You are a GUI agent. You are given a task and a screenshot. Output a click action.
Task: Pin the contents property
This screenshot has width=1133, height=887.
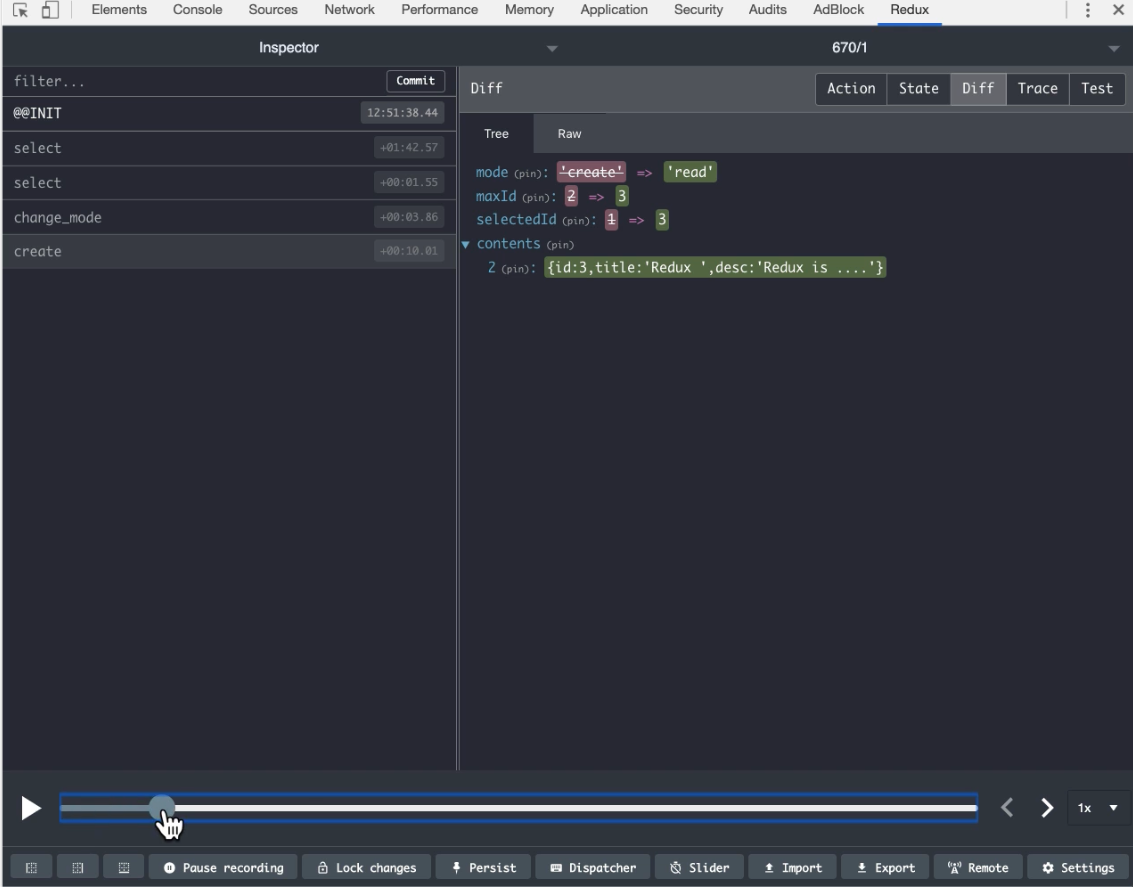[x=560, y=245]
